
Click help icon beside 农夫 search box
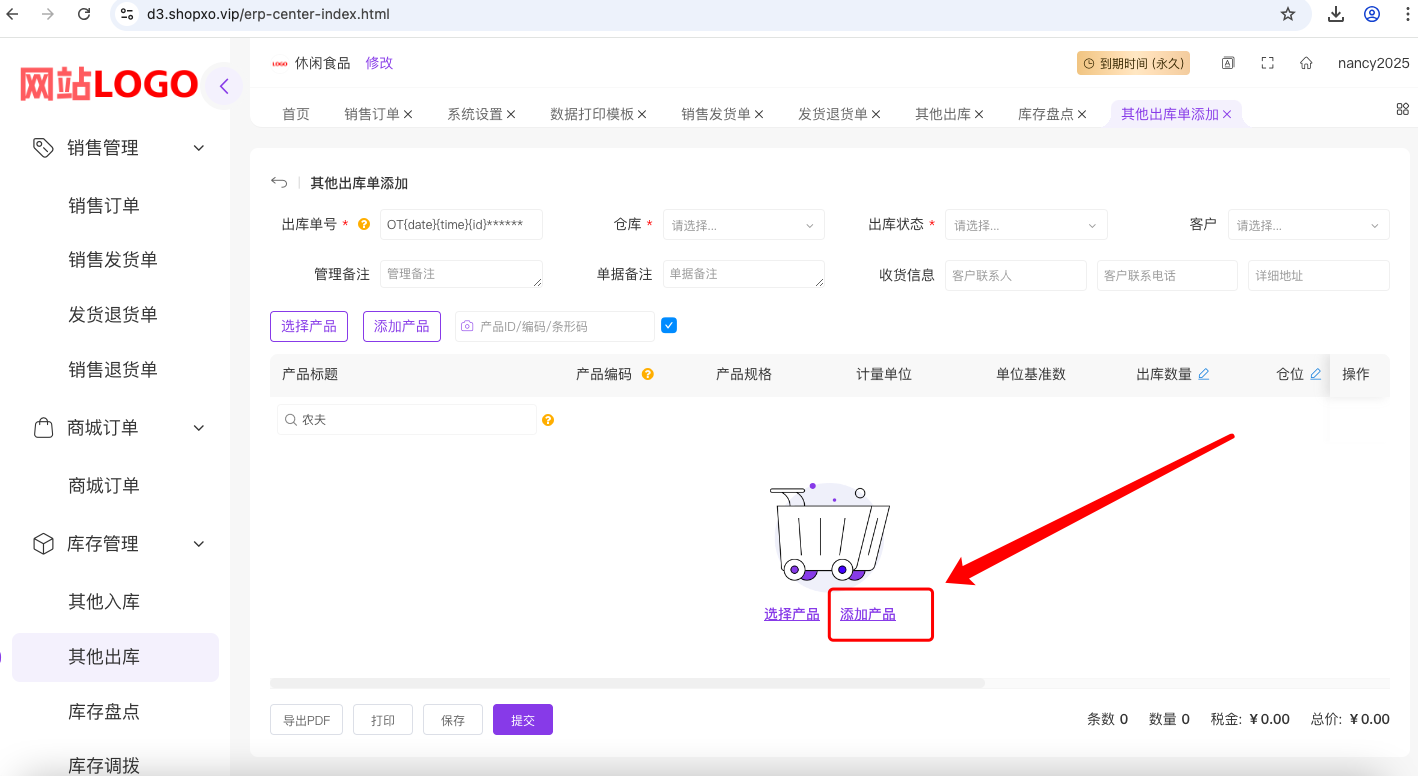(x=548, y=420)
